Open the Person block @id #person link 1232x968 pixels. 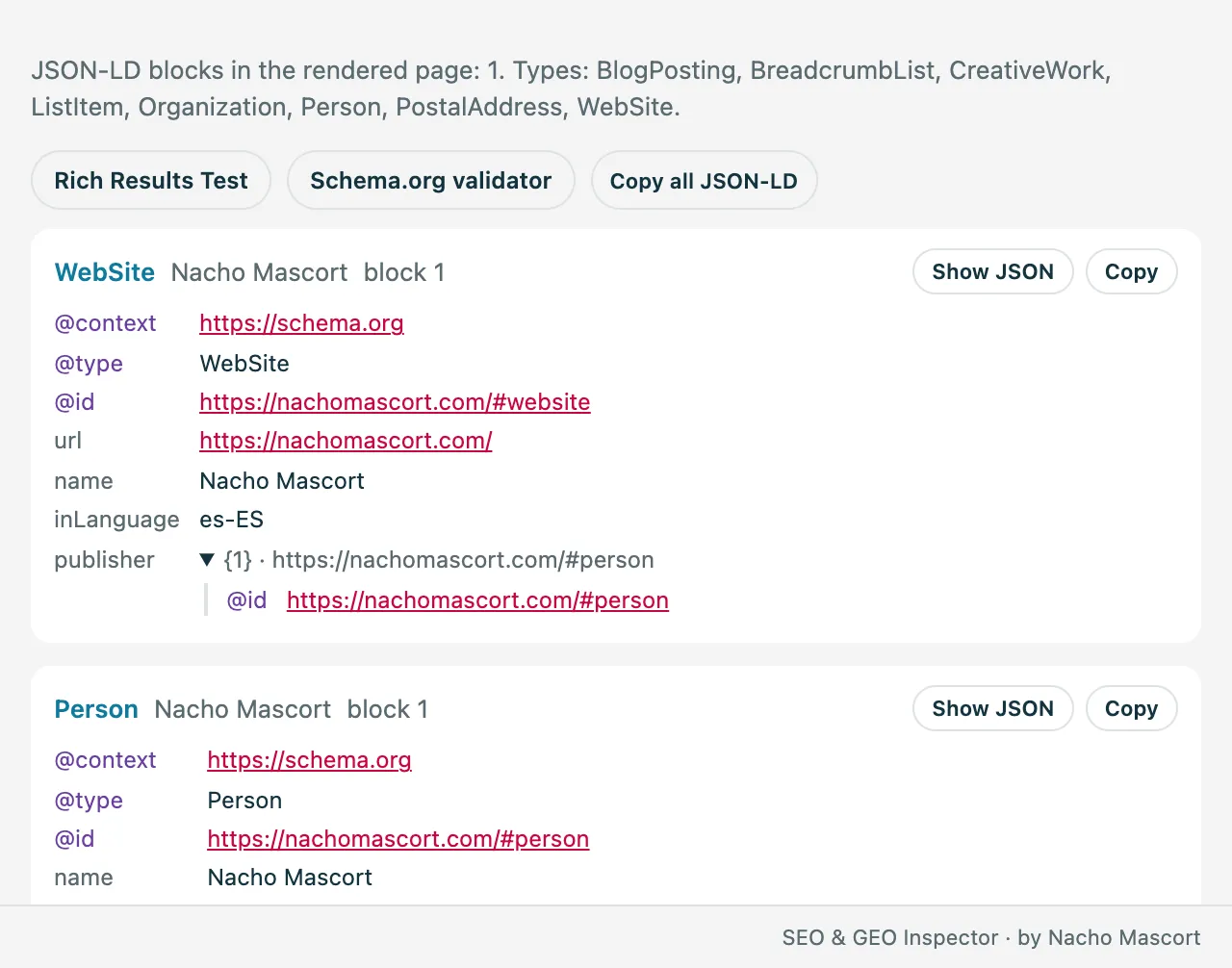pyautogui.click(x=398, y=839)
